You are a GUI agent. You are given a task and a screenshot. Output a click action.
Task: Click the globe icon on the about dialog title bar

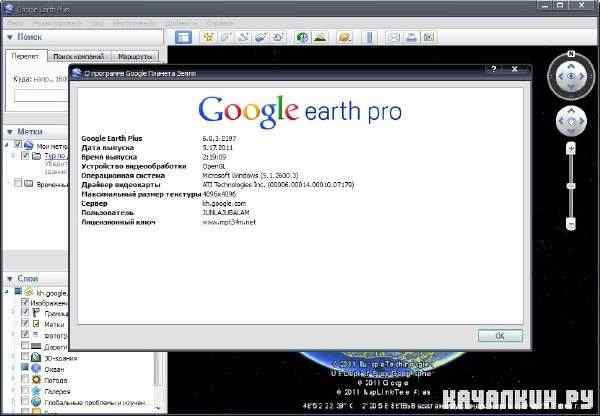(77, 73)
